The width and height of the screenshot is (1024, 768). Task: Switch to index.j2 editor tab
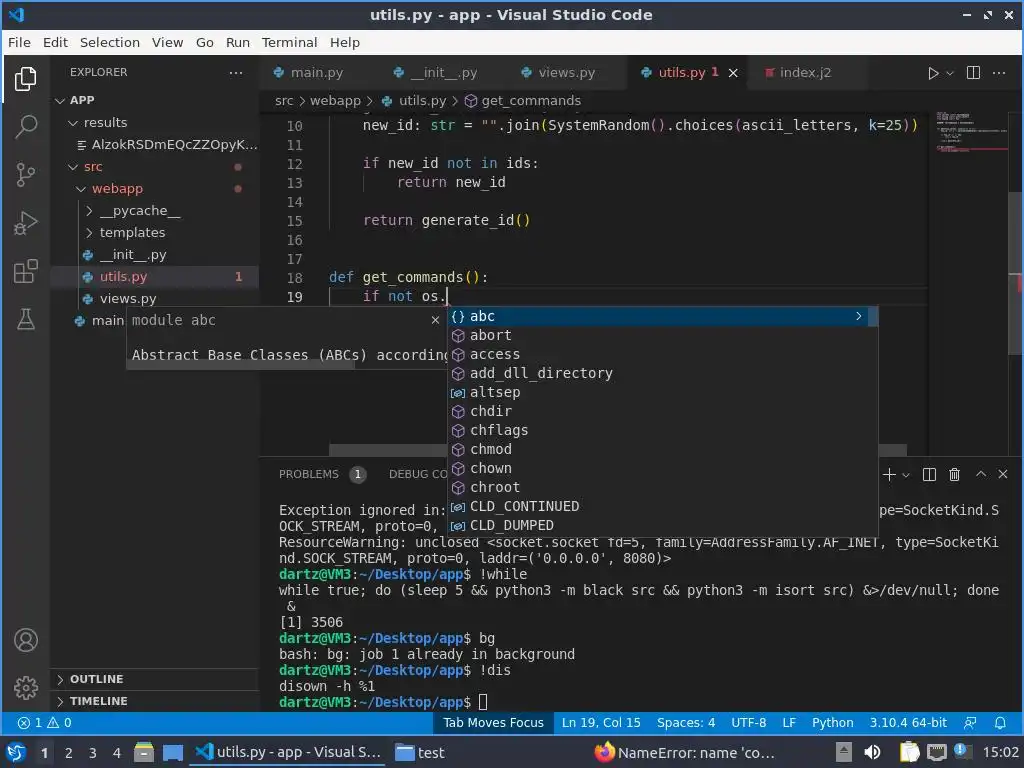(x=805, y=72)
